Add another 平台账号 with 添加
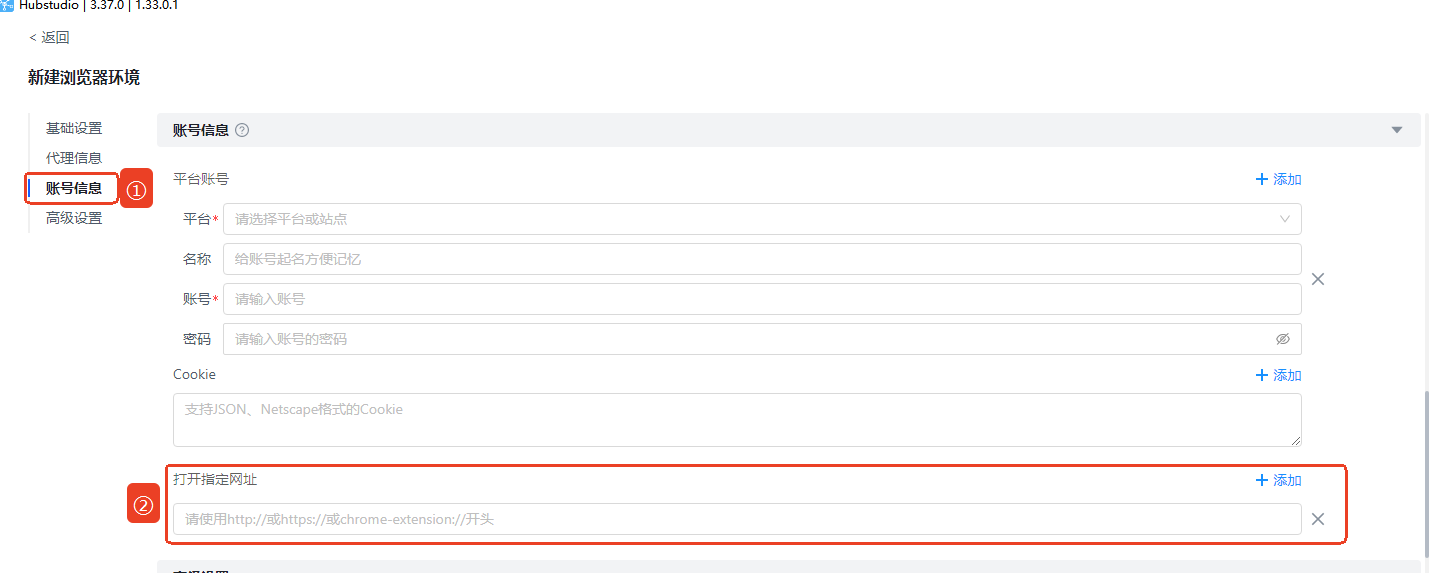The height and width of the screenshot is (573, 1431). (1278, 179)
